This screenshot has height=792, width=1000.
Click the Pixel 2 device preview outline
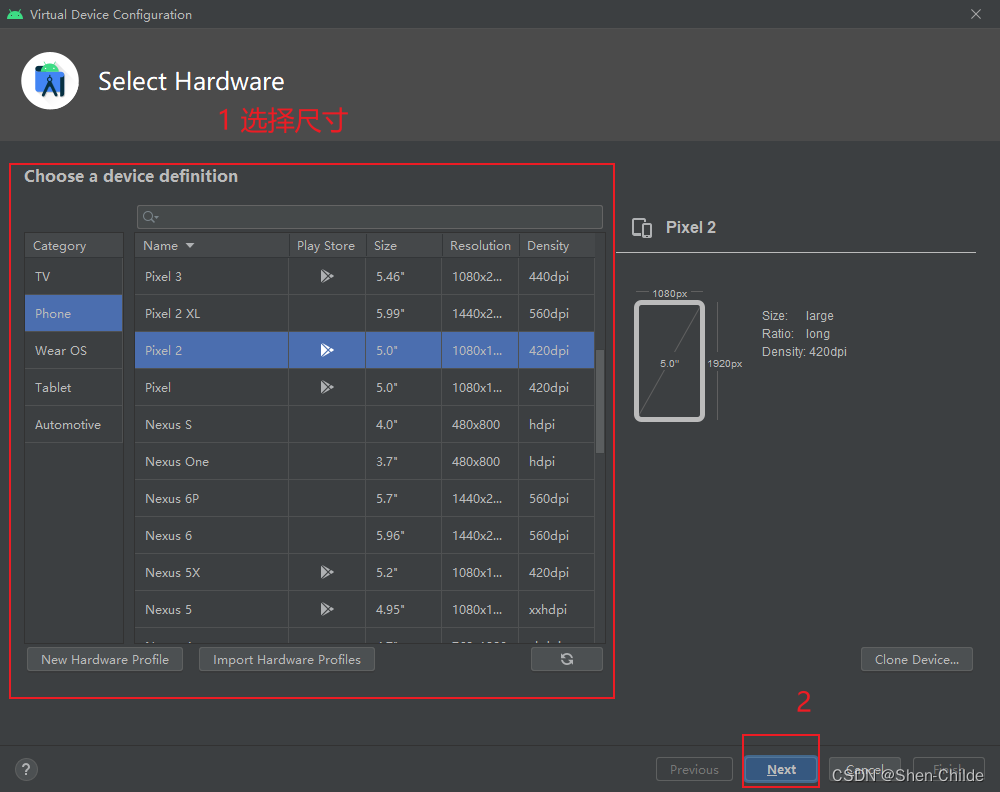670,361
